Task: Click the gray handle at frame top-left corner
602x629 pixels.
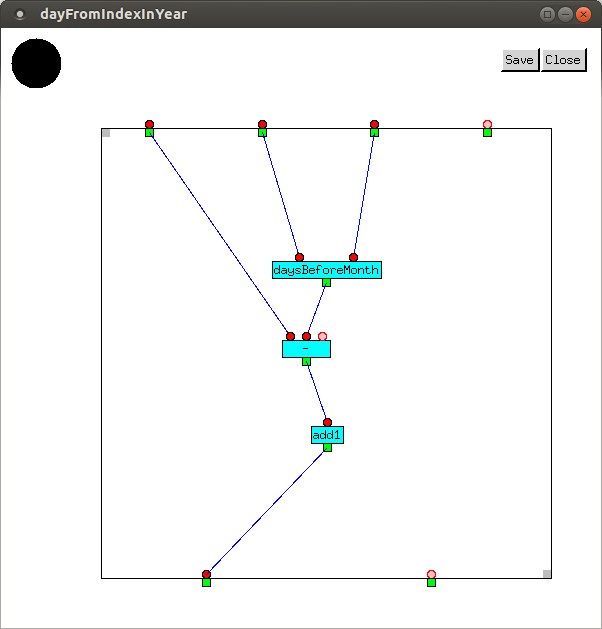Action: pyautogui.click(x=106, y=133)
